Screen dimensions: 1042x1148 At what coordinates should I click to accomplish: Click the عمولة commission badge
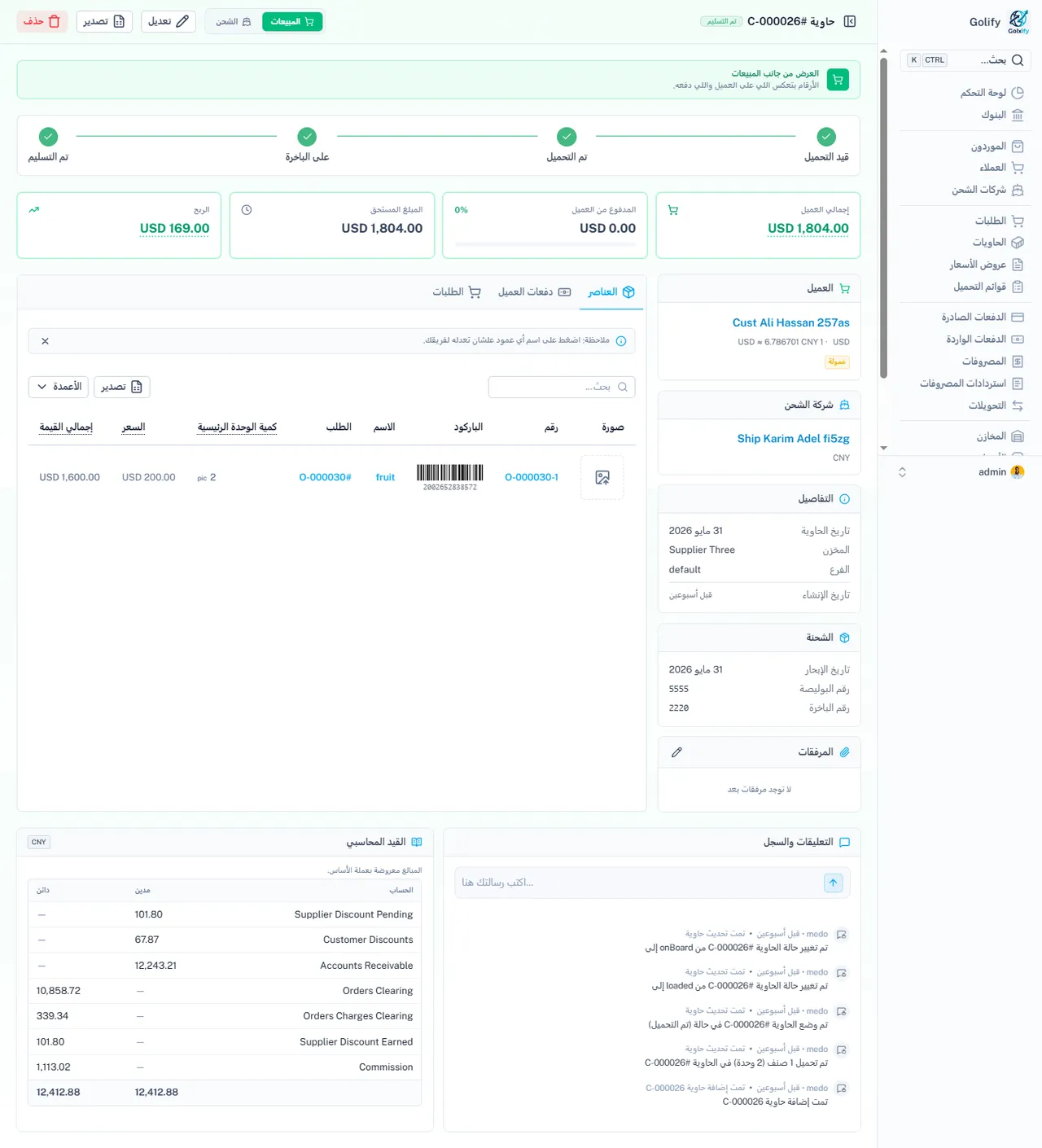[x=837, y=361]
